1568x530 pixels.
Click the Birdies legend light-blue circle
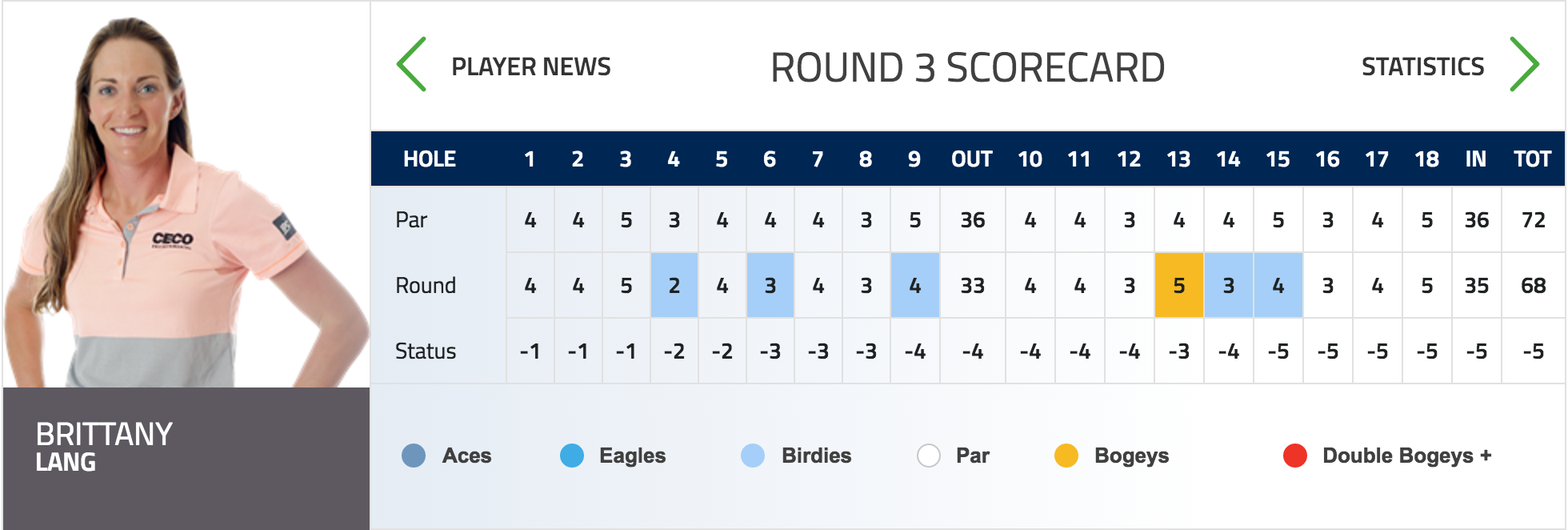point(753,456)
